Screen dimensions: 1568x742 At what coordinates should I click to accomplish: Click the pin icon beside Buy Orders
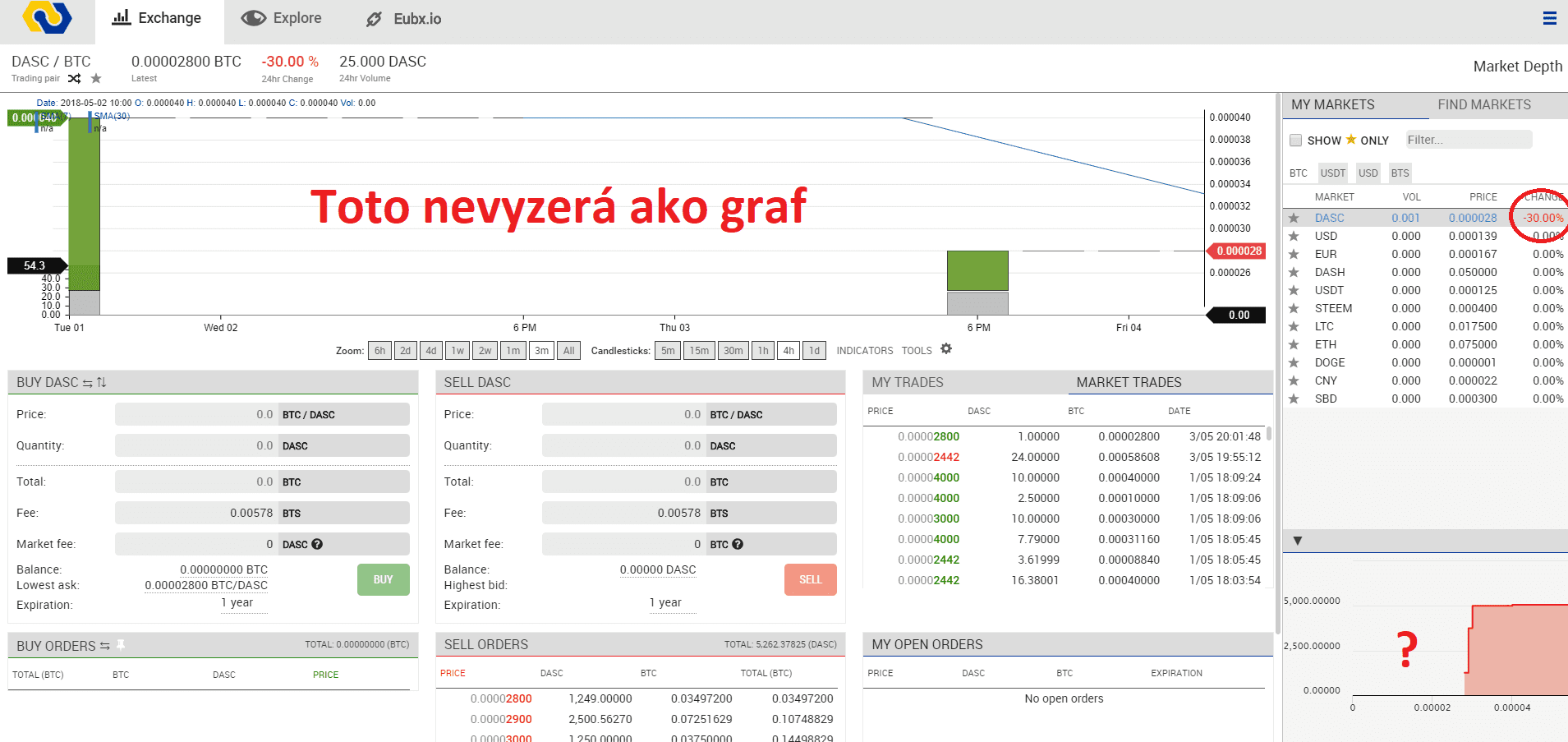121,645
